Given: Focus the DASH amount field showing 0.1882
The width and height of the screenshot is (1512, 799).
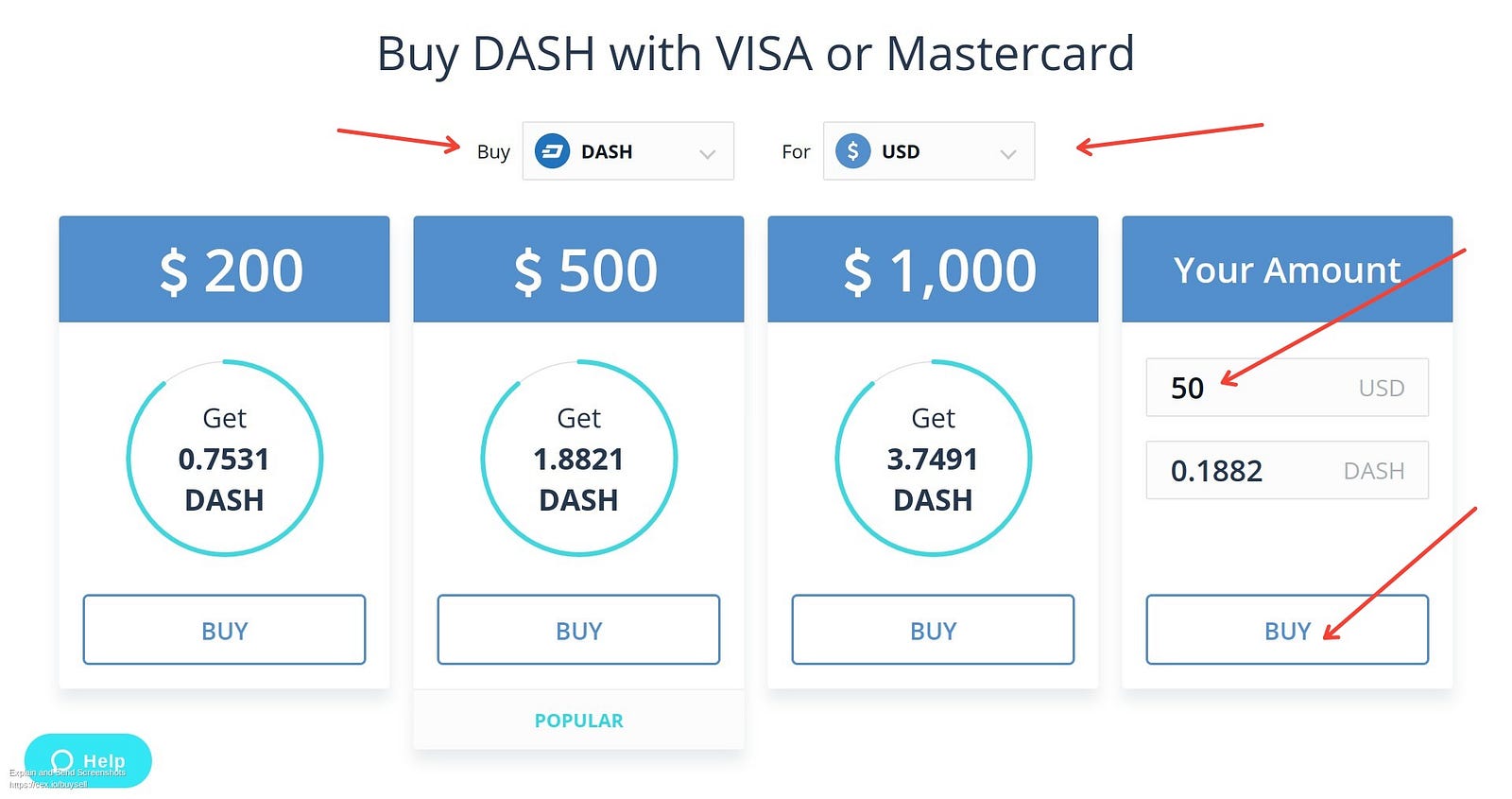Looking at the screenshot, I should [x=1287, y=470].
